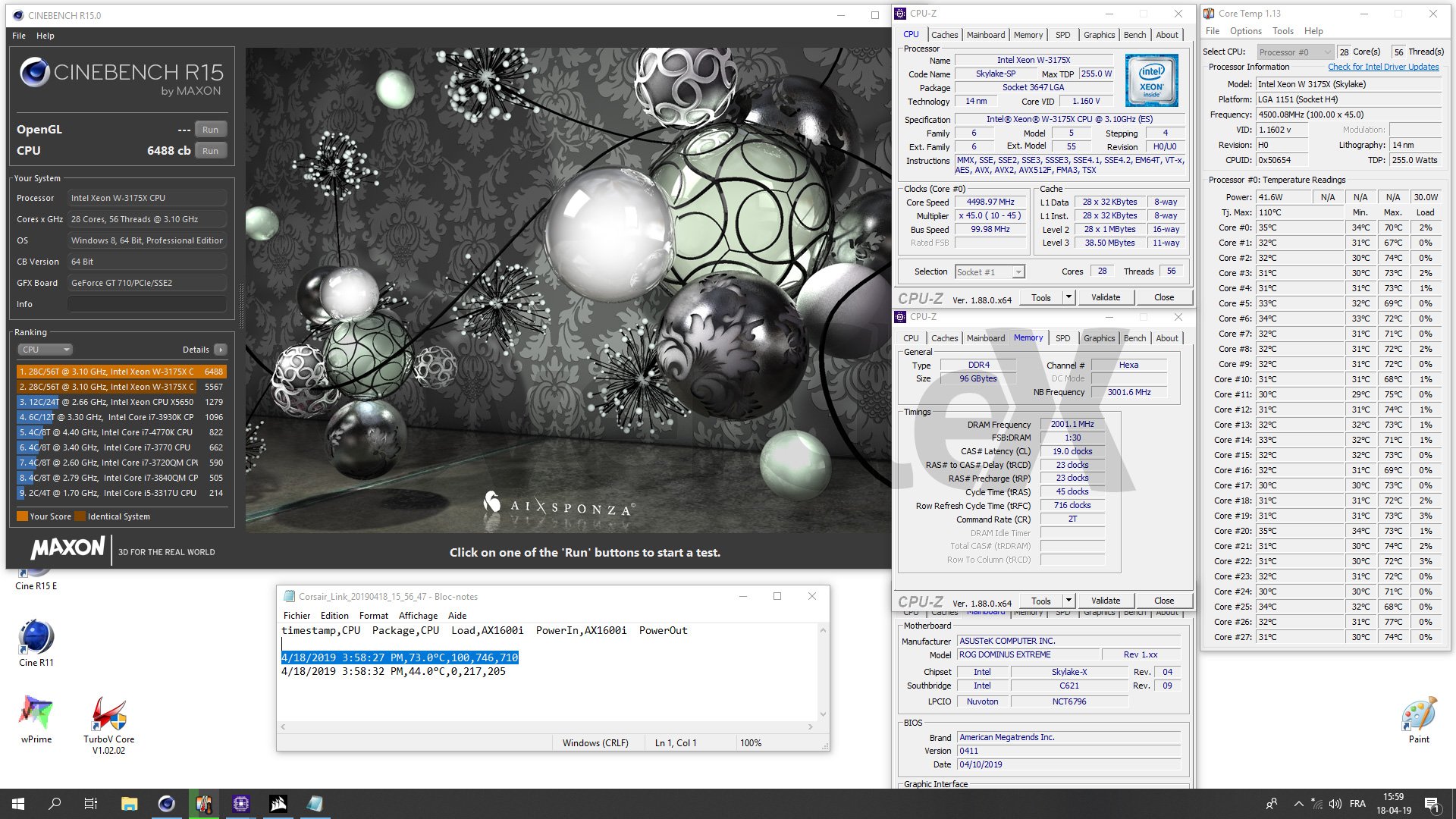Viewport: 1456px width, 819px height.
Task: Open File Explorer from taskbar
Action: coord(129,804)
